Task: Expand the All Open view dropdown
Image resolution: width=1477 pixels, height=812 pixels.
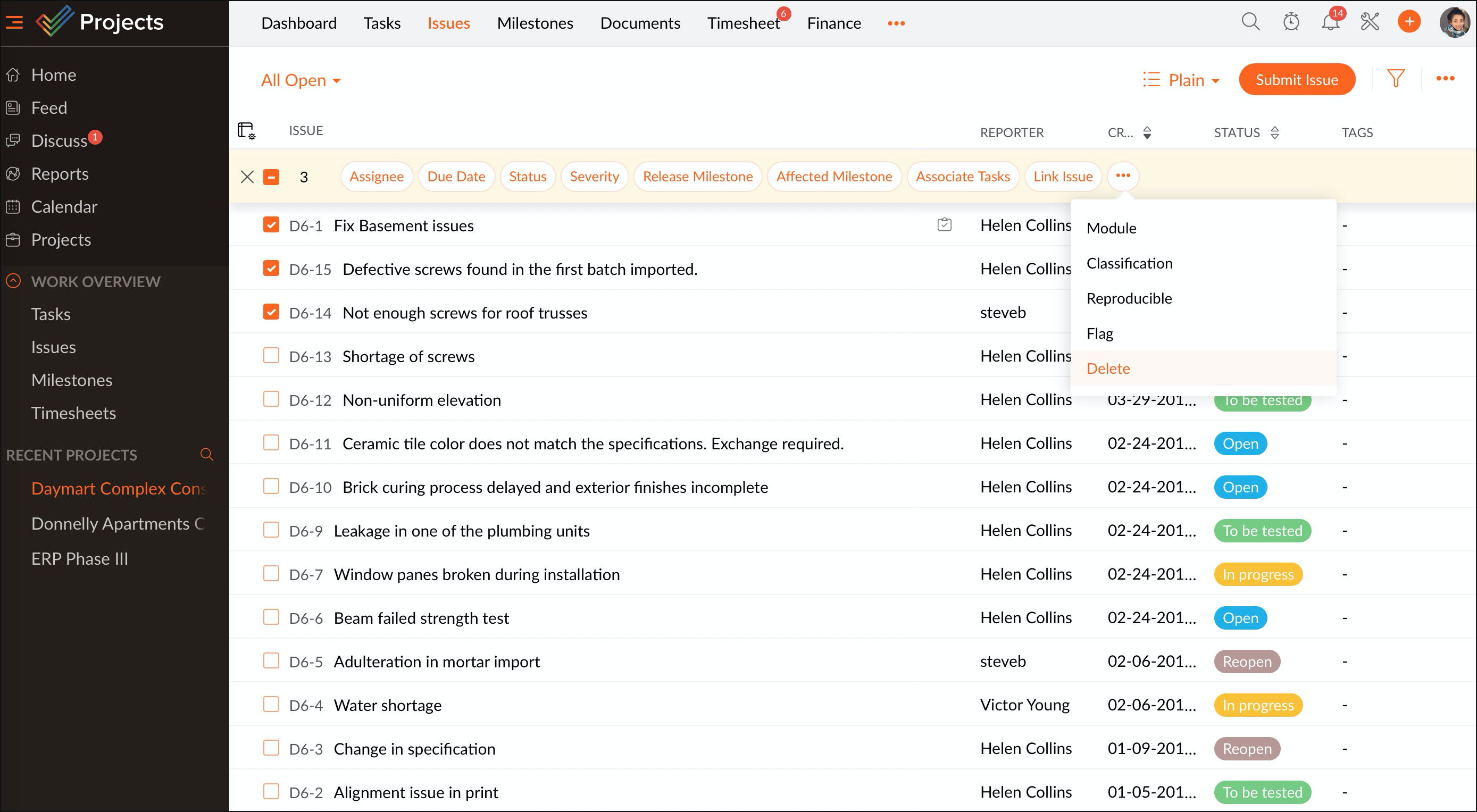Action: click(x=301, y=80)
